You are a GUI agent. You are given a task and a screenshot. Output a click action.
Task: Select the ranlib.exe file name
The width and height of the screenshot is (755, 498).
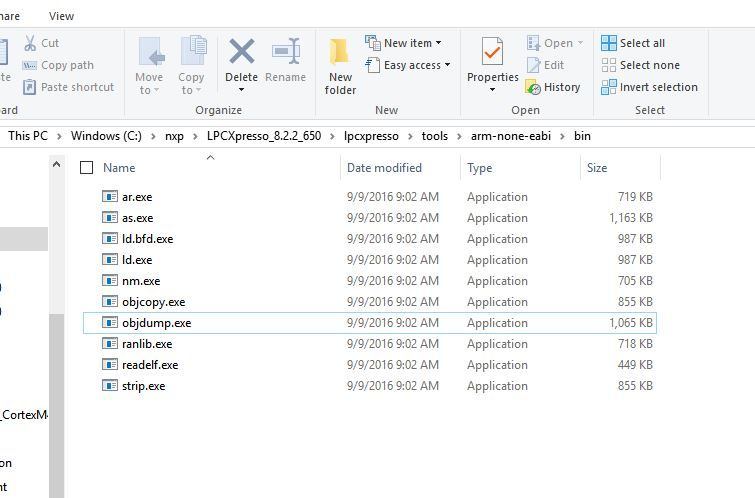click(147, 344)
